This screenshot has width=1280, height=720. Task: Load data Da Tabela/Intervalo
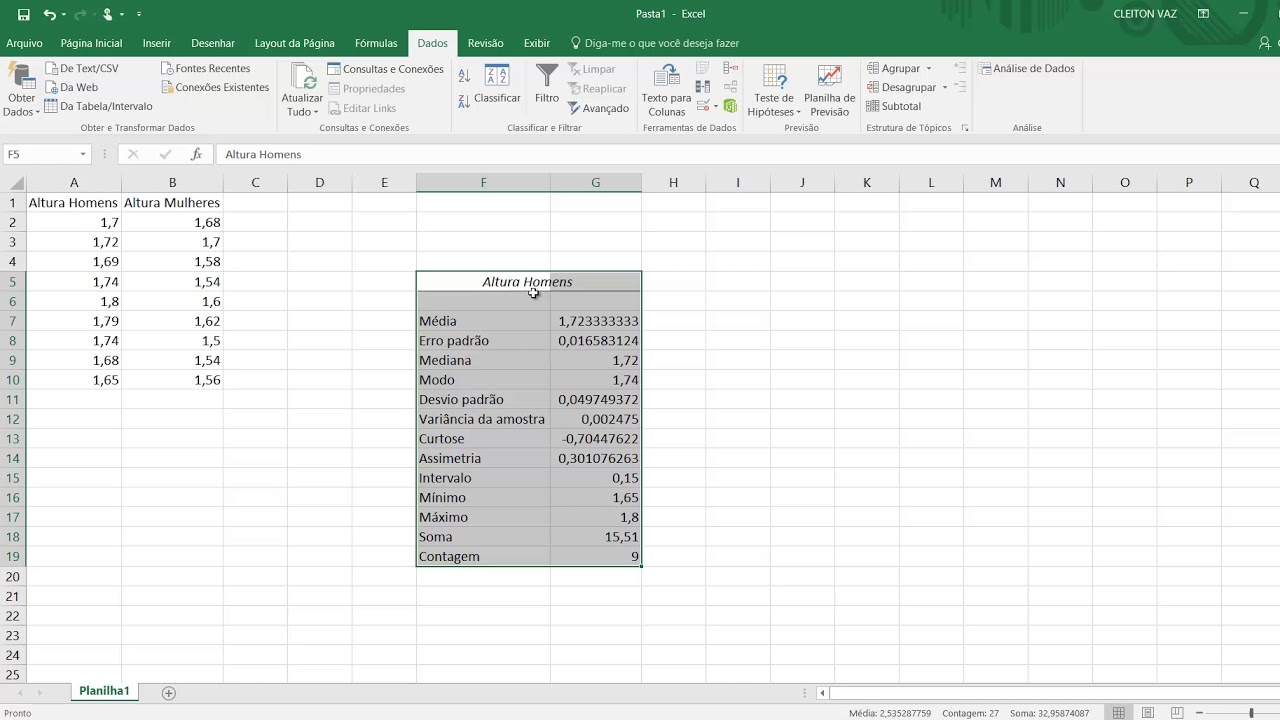(x=98, y=106)
